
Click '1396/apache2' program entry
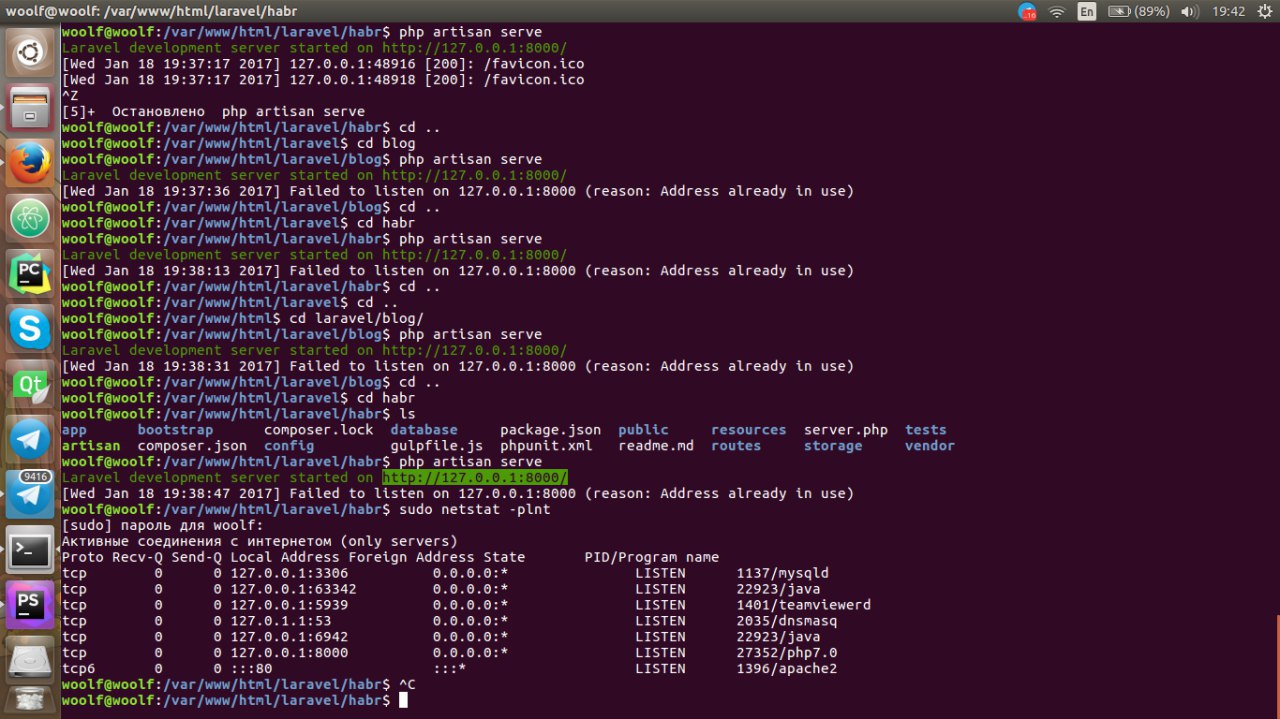coord(787,668)
